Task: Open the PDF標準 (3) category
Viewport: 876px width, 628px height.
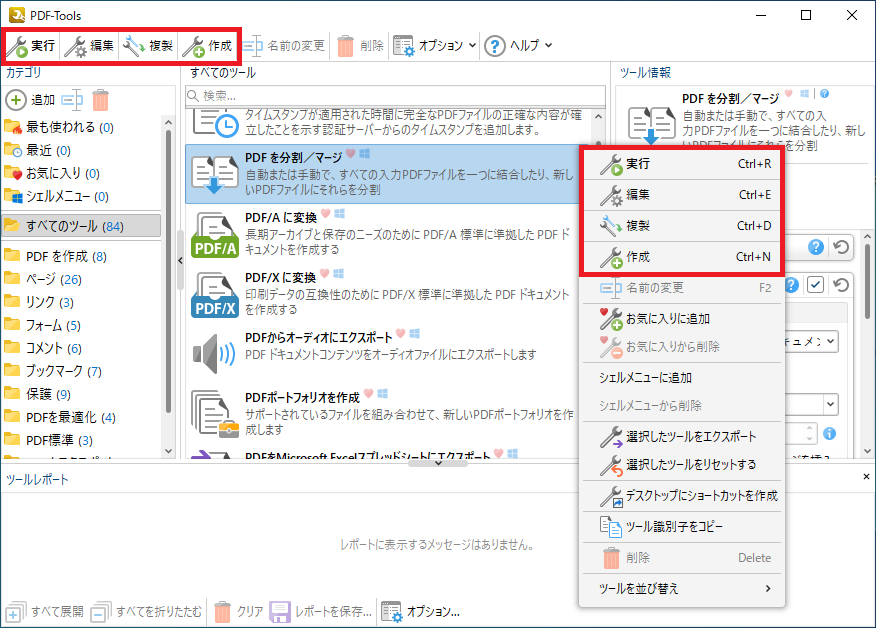Action: coord(49,440)
